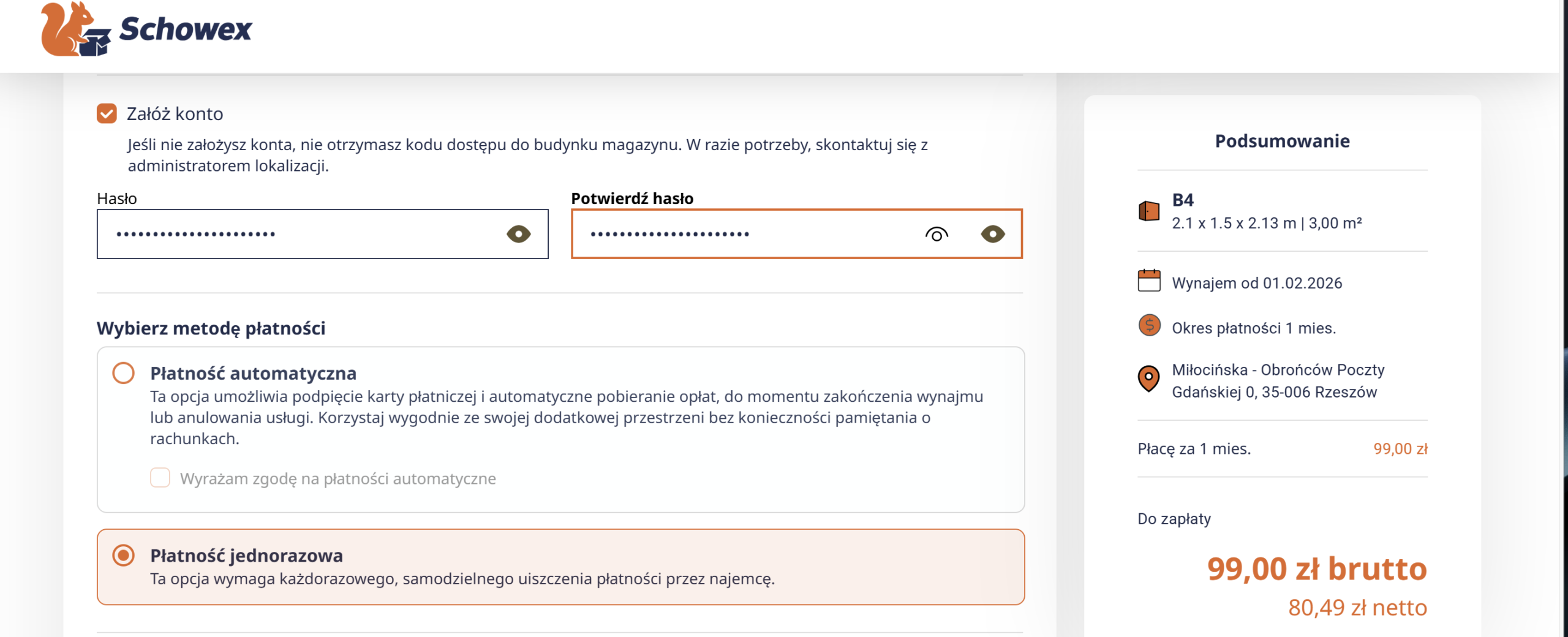Screen dimensions: 1568x637
Task: Show password in Hasło field
Action: [x=518, y=234]
